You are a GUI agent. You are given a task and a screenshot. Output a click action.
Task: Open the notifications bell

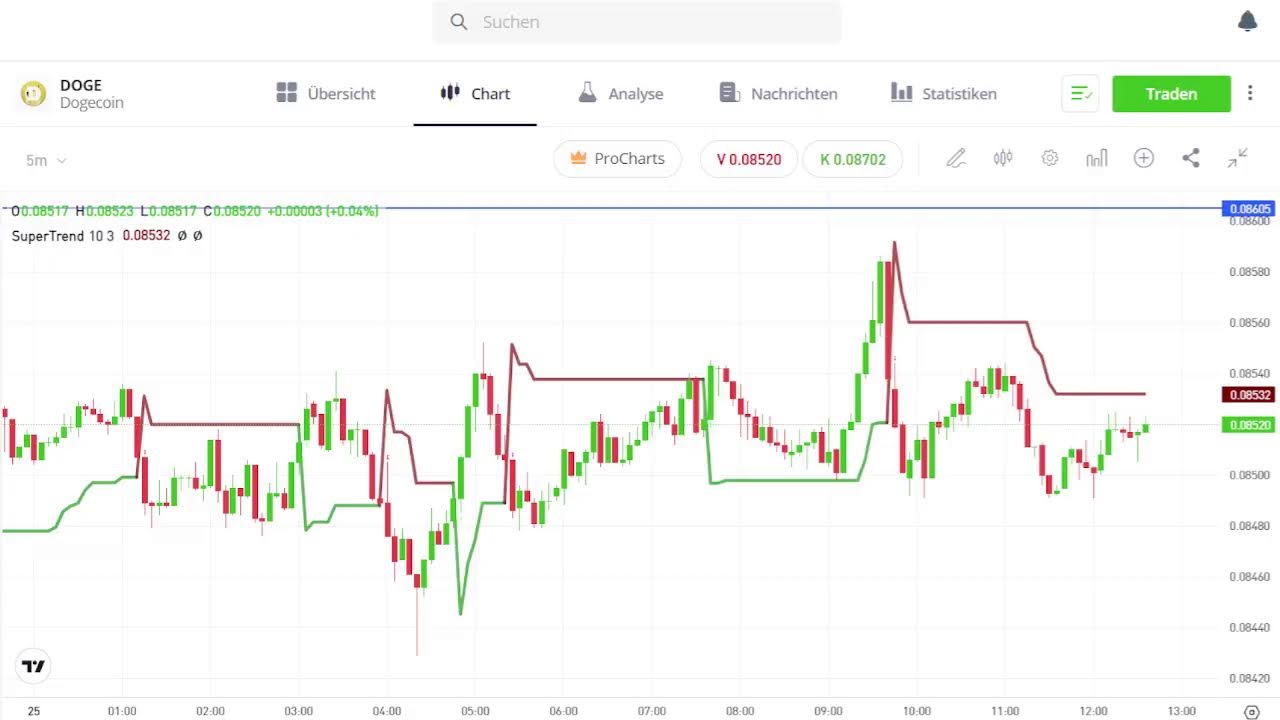[x=1247, y=21]
